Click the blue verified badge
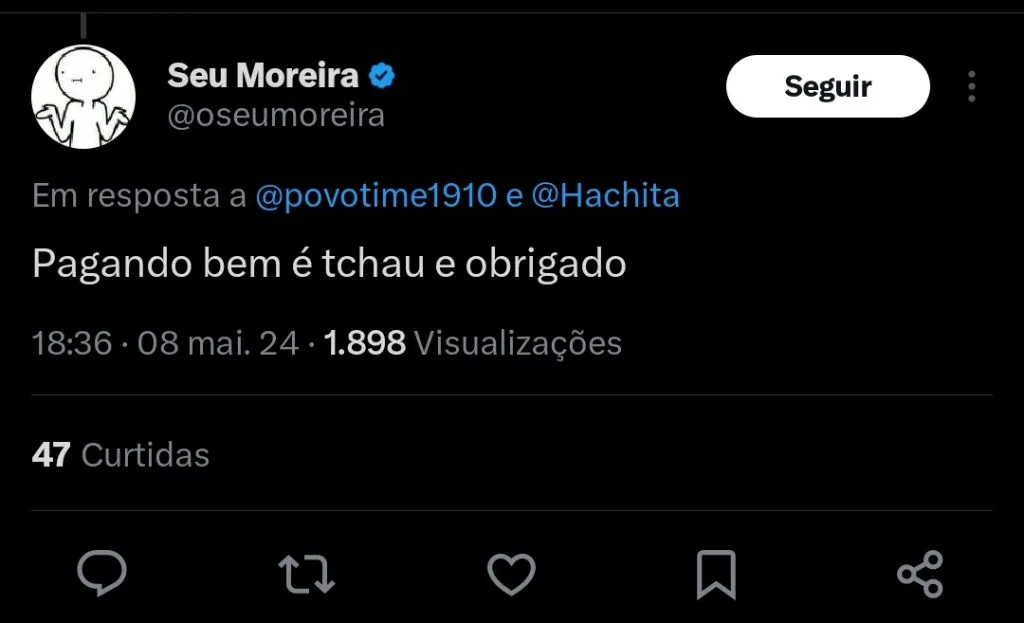1024x623 pixels. [383, 75]
